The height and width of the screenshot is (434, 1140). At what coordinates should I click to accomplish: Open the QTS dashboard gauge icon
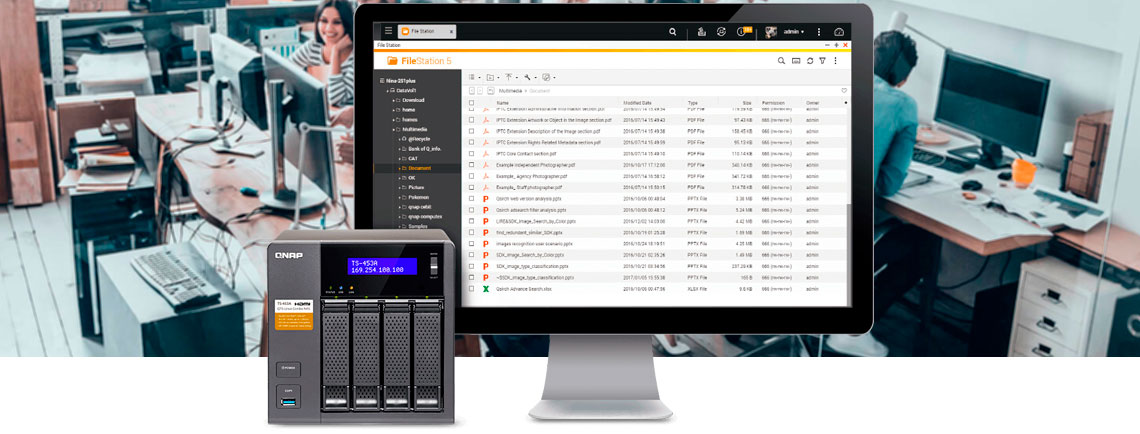click(x=839, y=32)
